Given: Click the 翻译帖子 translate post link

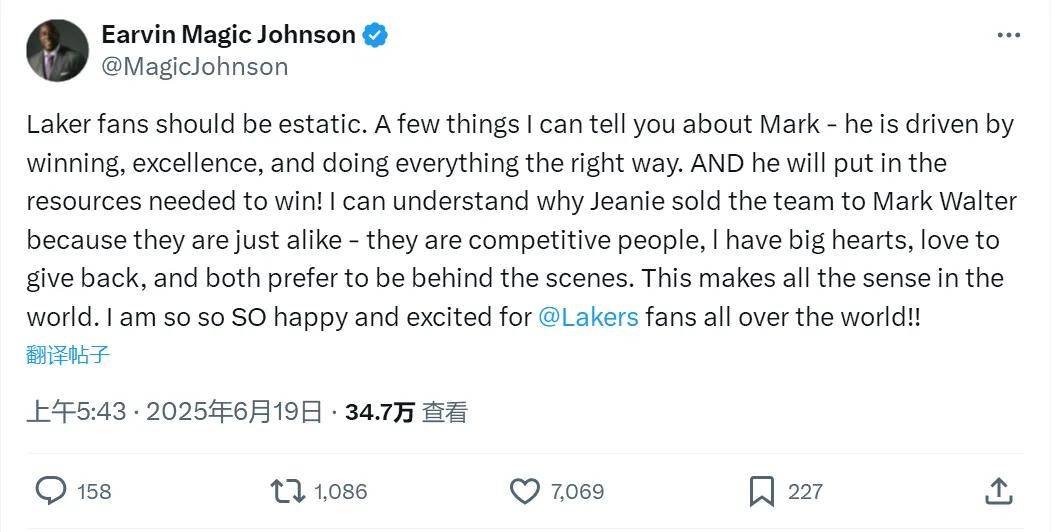Looking at the screenshot, I should pyautogui.click(x=67, y=353).
